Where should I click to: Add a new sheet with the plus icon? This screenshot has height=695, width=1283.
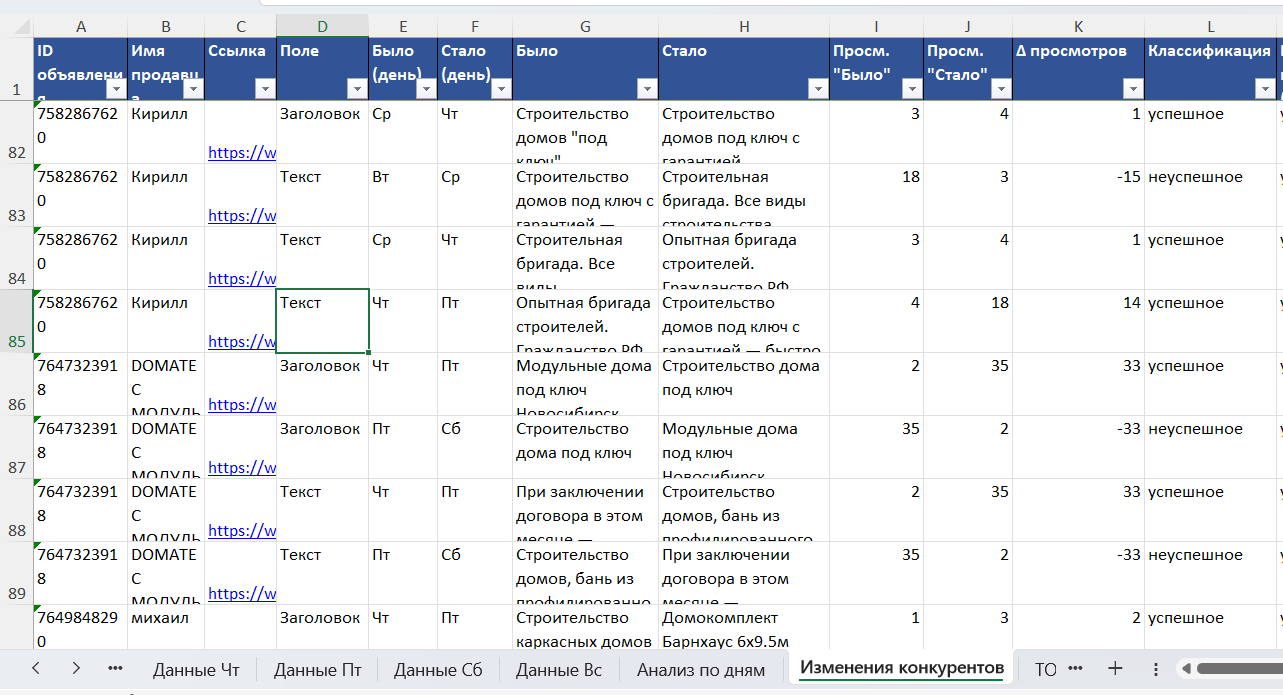point(1116,668)
